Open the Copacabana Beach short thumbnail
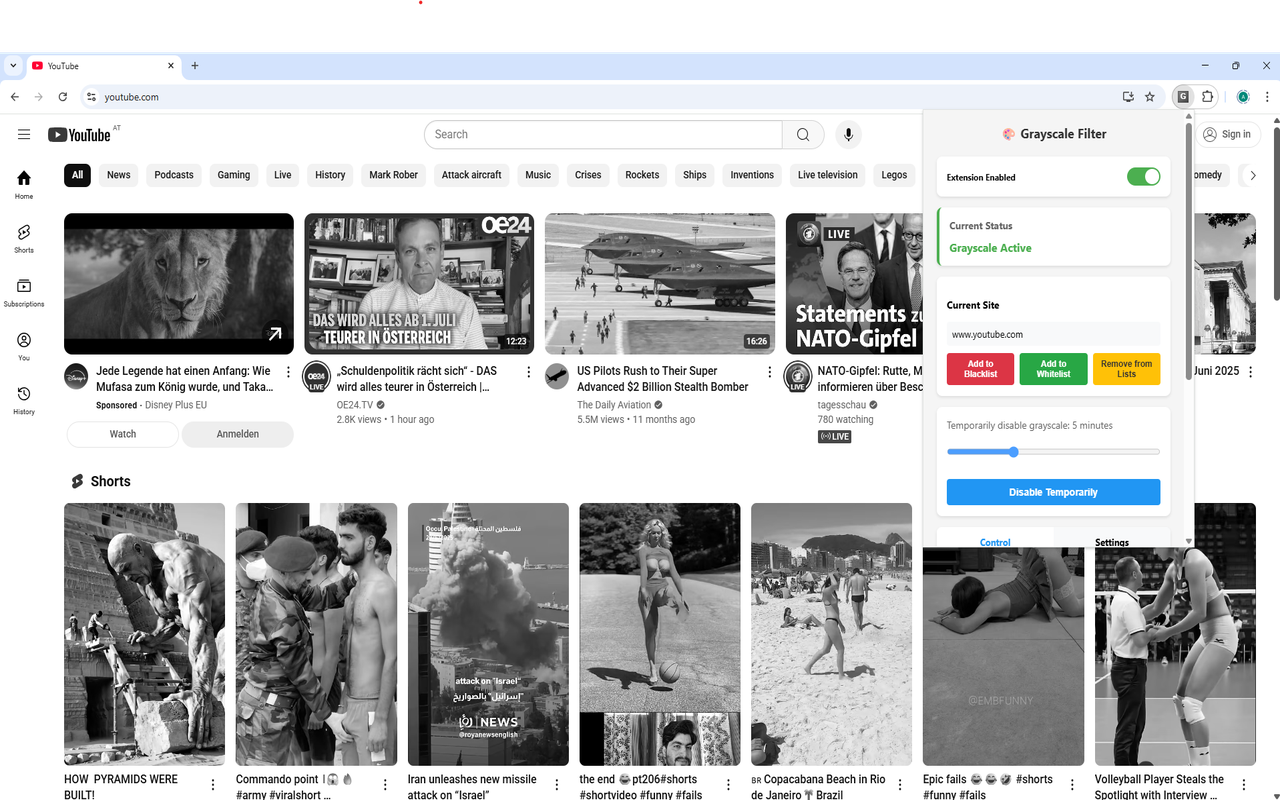Image resolution: width=1280 pixels, height=800 pixels. (x=831, y=634)
